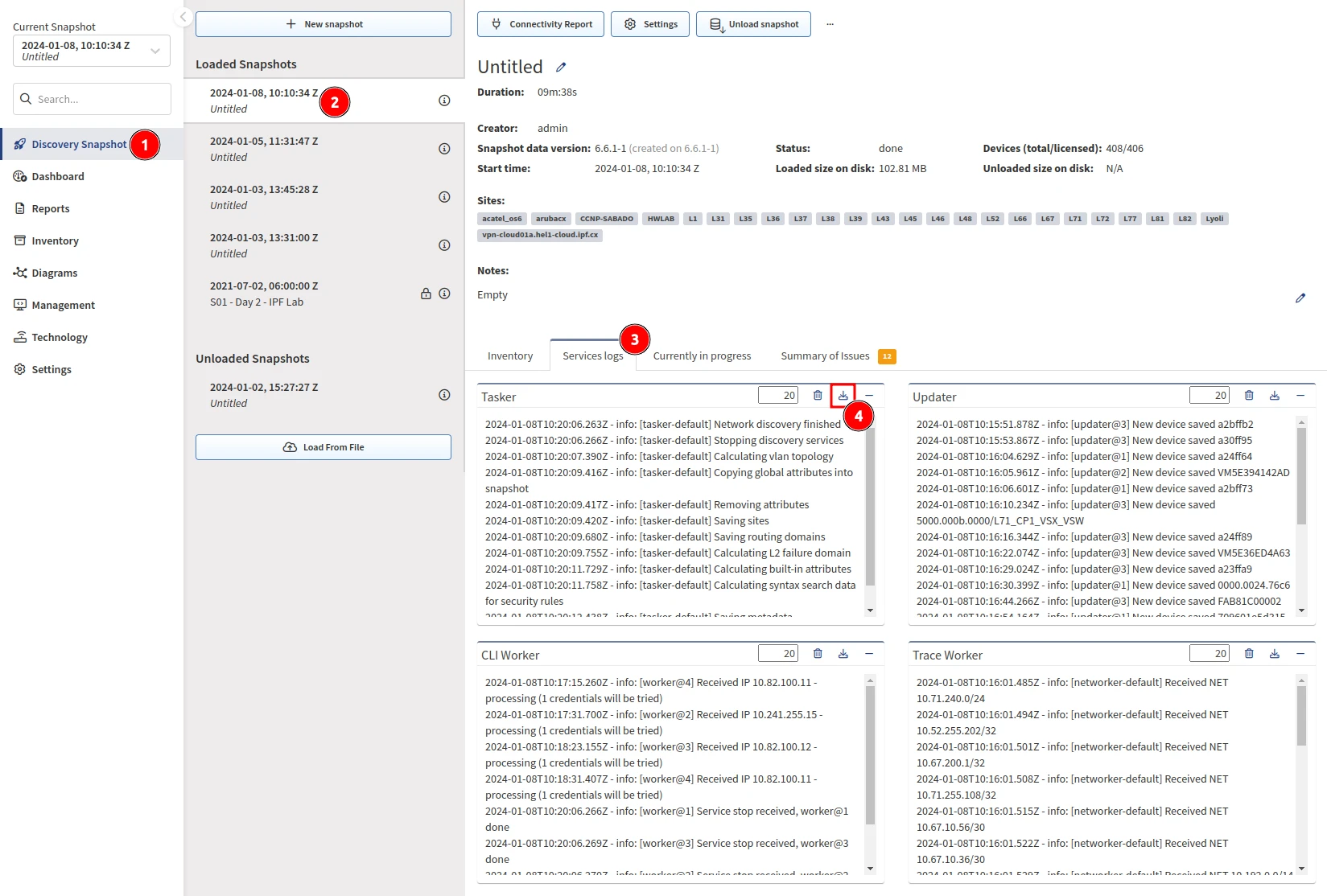The height and width of the screenshot is (896, 1327).
Task: Edit snapshot name with pencil icon
Action: point(561,68)
